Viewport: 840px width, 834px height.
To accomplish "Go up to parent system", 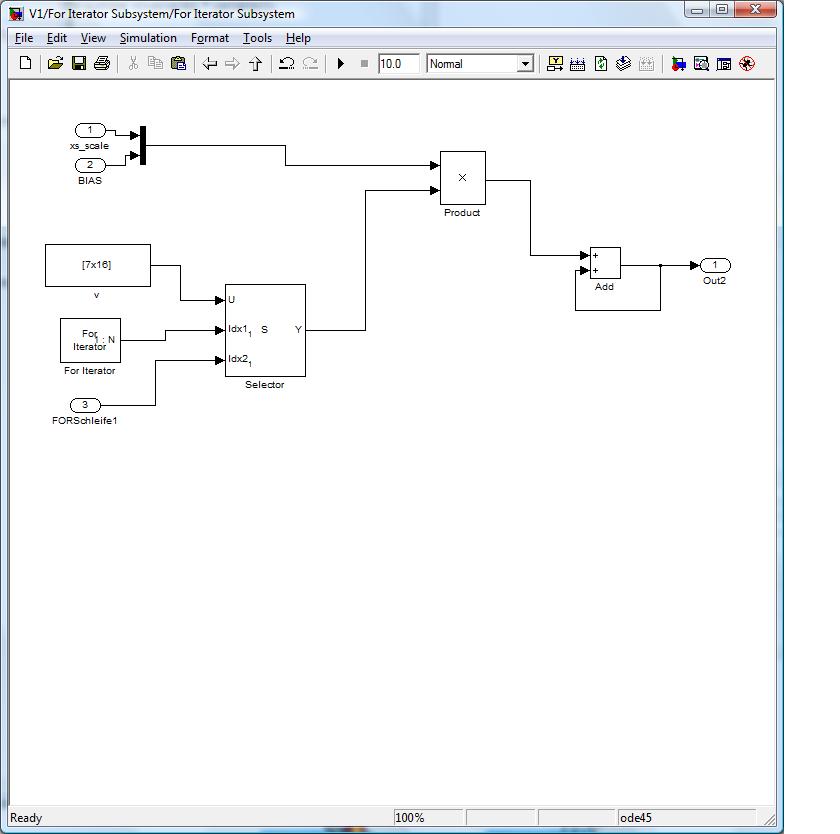I will [x=255, y=63].
